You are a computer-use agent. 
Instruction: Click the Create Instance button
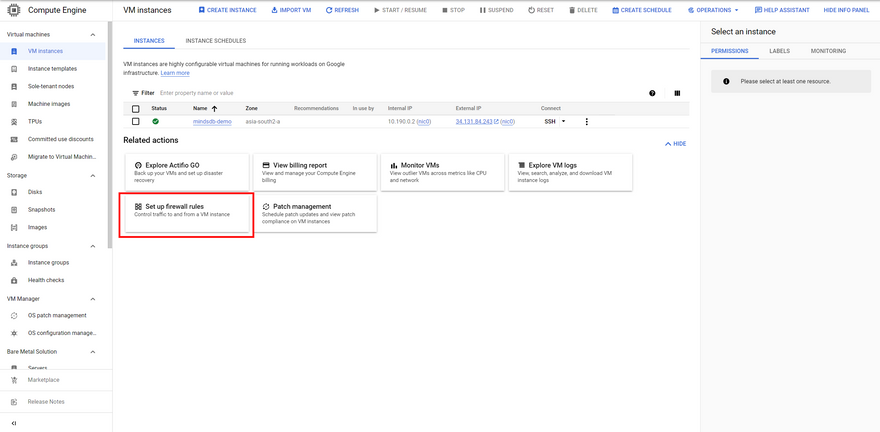pos(227,10)
